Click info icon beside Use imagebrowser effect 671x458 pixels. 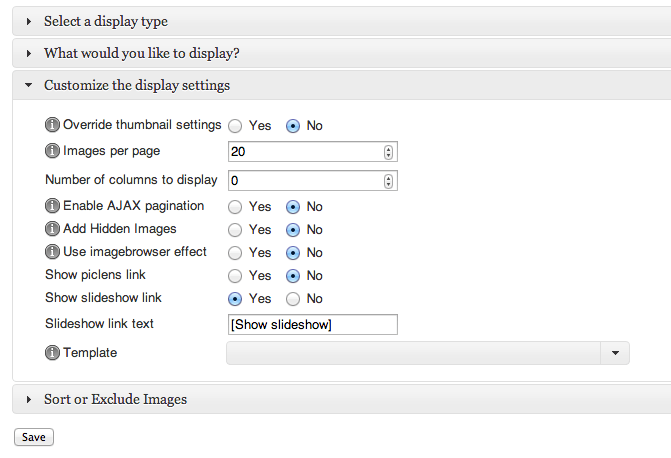point(52,252)
